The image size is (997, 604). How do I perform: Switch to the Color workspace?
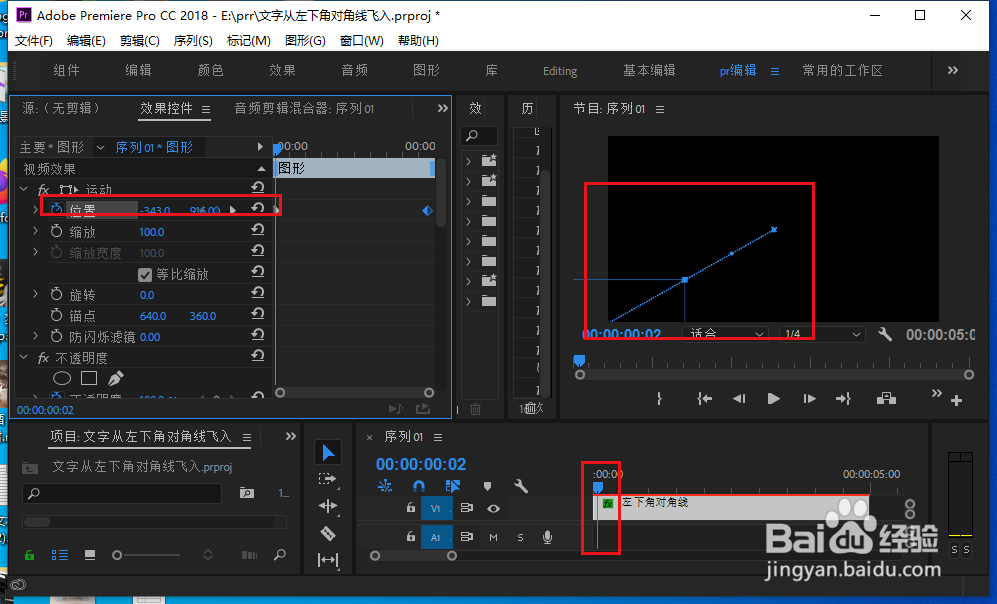[x=210, y=70]
